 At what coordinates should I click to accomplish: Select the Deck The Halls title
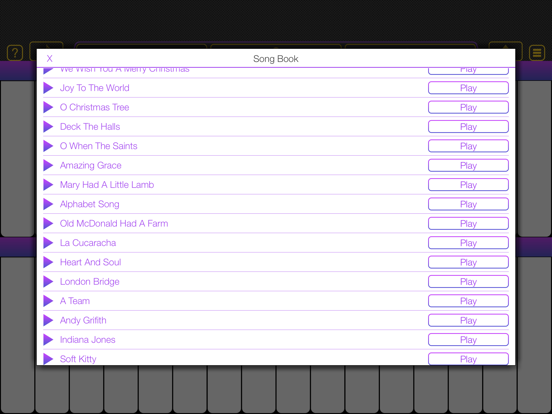tap(90, 127)
